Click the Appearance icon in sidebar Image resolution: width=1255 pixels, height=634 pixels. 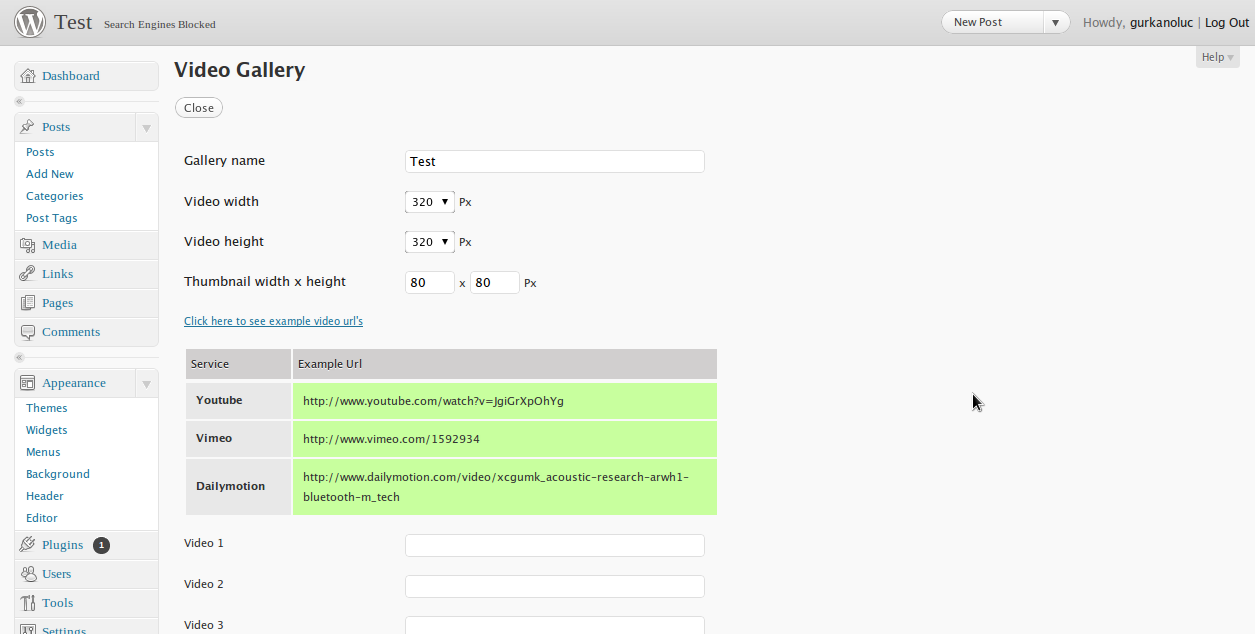[28, 383]
